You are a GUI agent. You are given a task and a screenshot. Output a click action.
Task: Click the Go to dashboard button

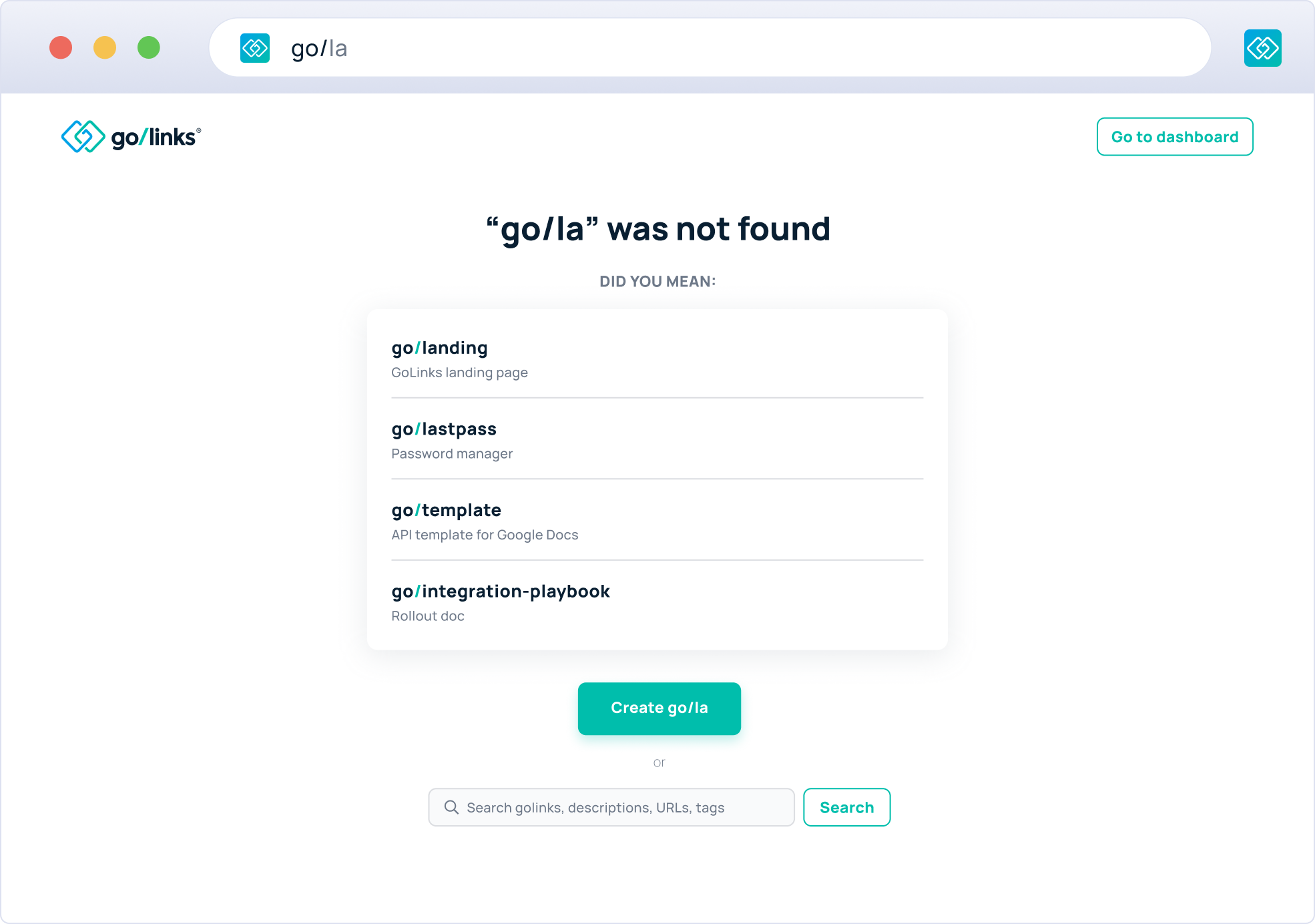1174,136
